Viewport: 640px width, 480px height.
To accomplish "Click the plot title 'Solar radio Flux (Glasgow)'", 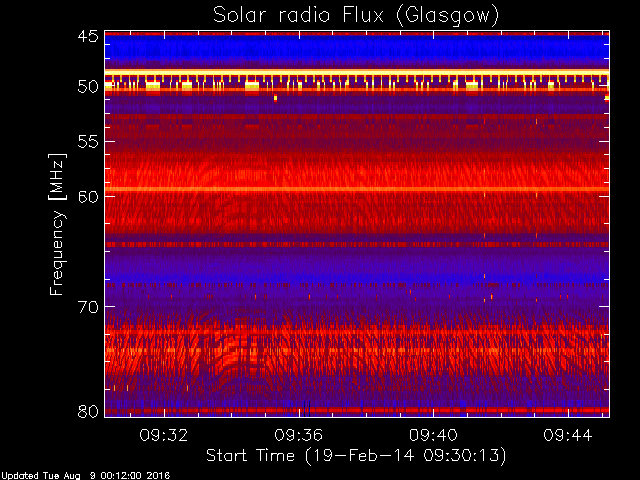I will click(356, 15).
